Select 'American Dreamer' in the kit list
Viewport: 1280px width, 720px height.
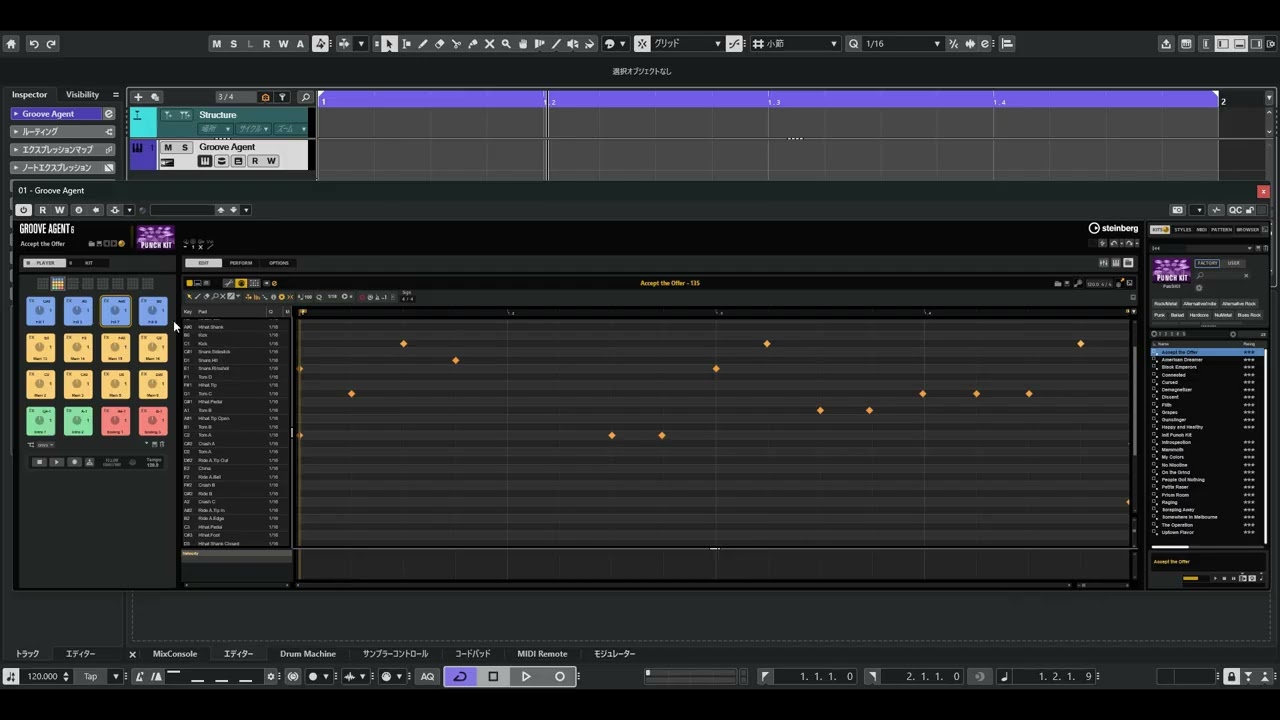tap(1182, 360)
